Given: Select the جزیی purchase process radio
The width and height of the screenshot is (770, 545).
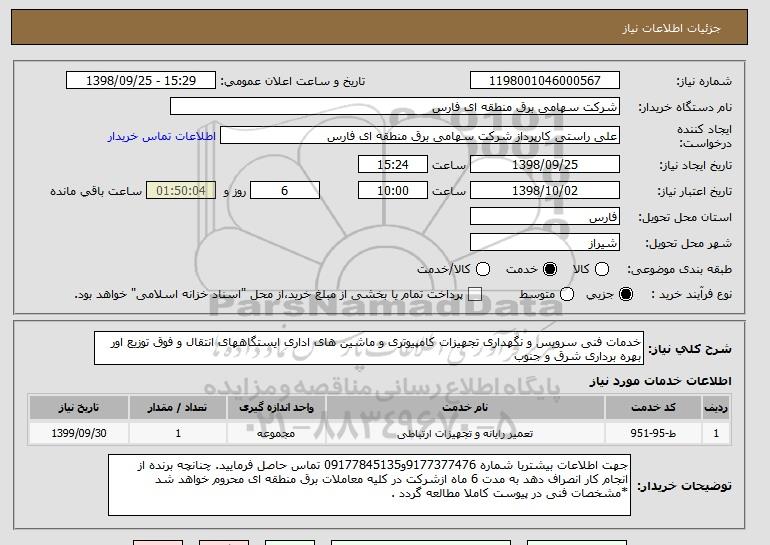Looking at the screenshot, I should point(626,294).
